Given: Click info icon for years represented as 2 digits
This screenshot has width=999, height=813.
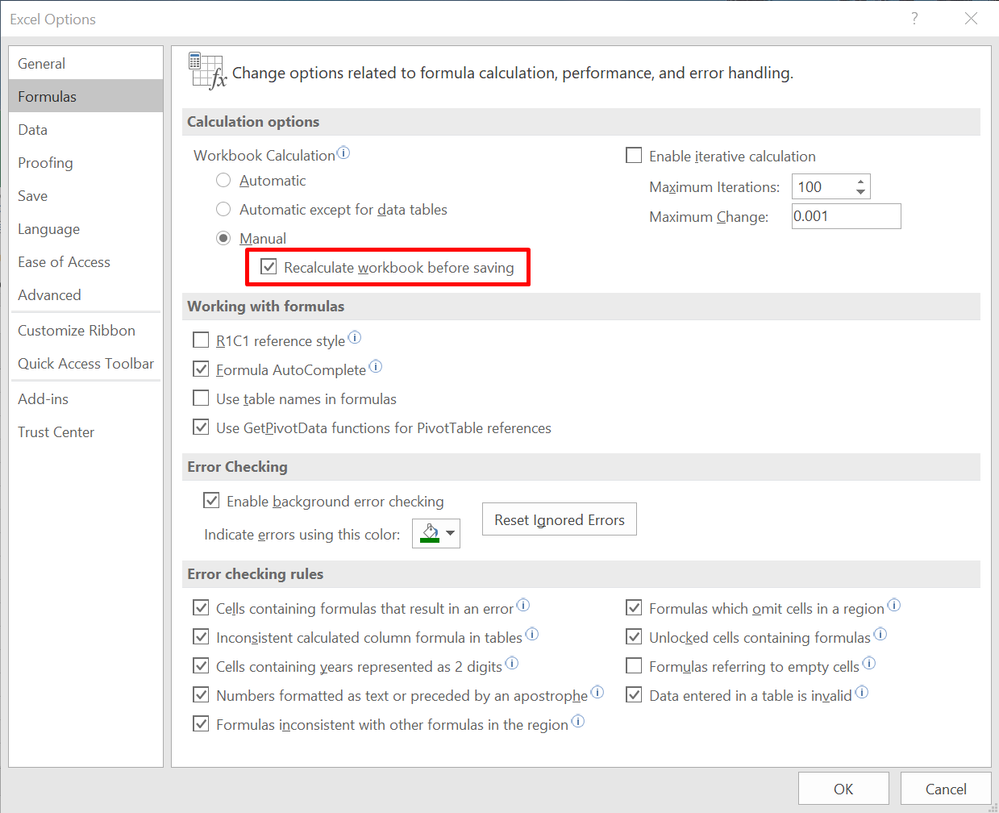Looking at the screenshot, I should [512, 663].
